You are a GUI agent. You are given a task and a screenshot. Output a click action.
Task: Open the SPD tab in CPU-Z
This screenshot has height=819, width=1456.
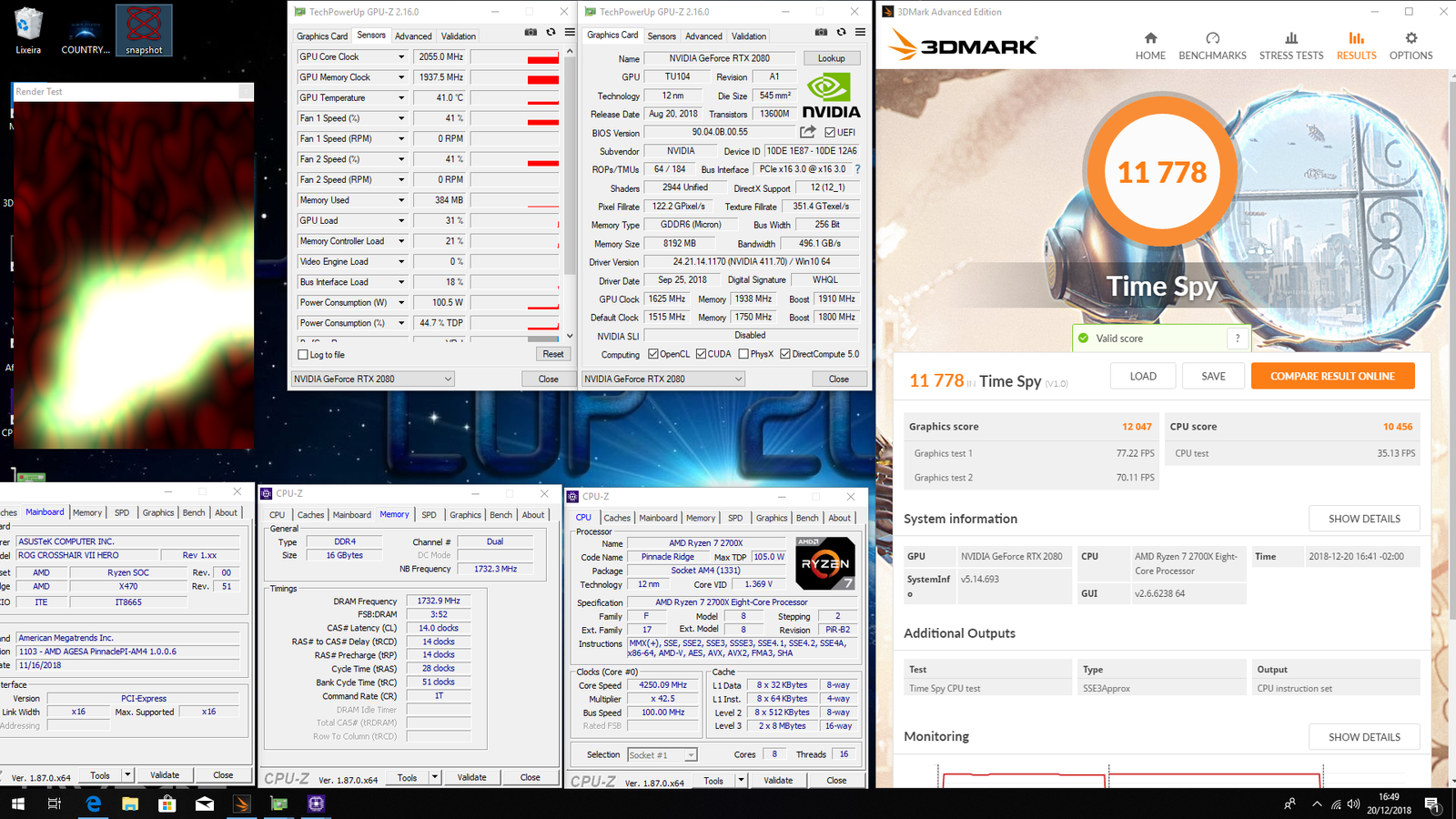[429, 514]
